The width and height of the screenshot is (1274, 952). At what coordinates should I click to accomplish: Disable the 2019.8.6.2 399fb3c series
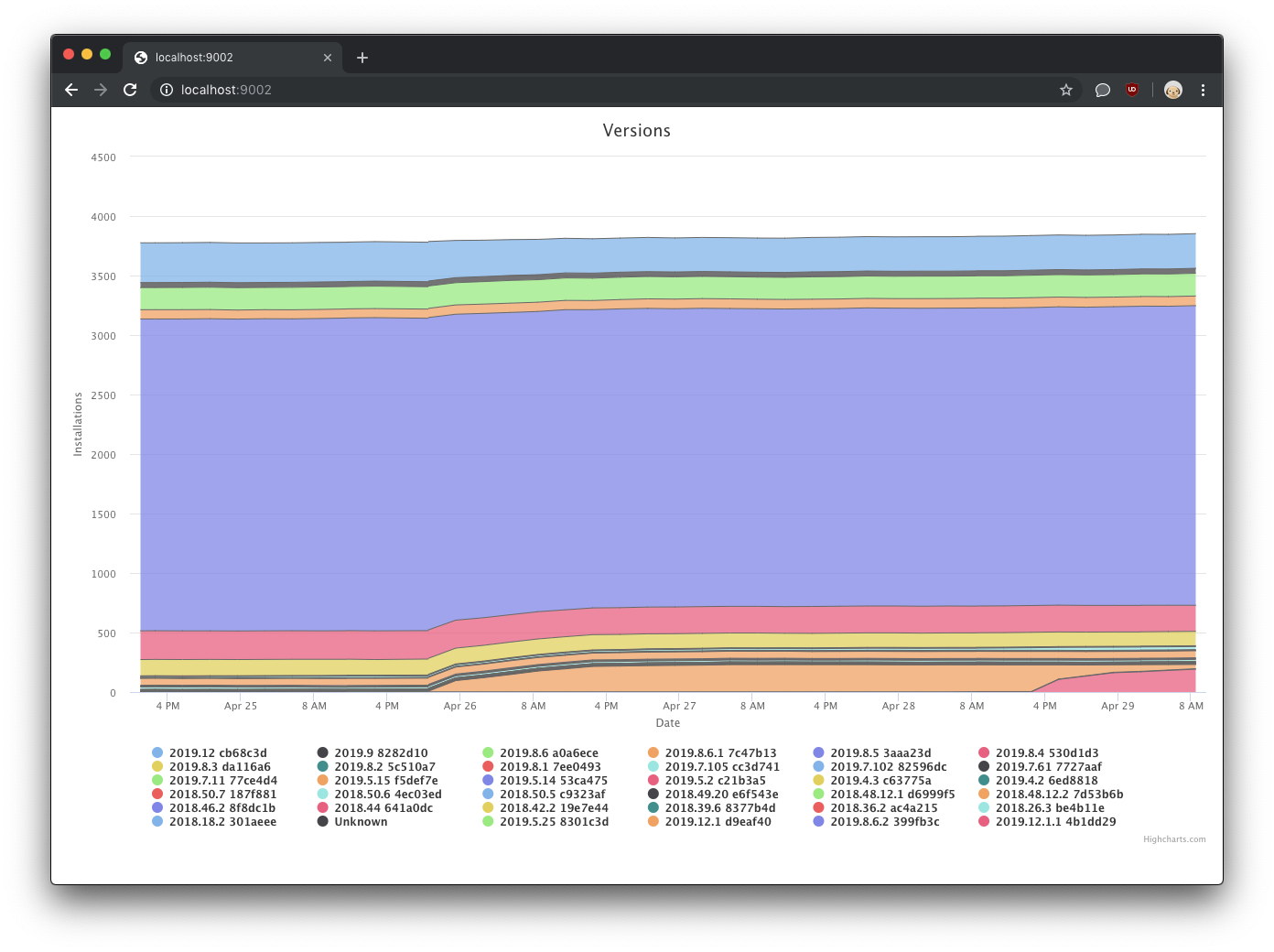877,822
